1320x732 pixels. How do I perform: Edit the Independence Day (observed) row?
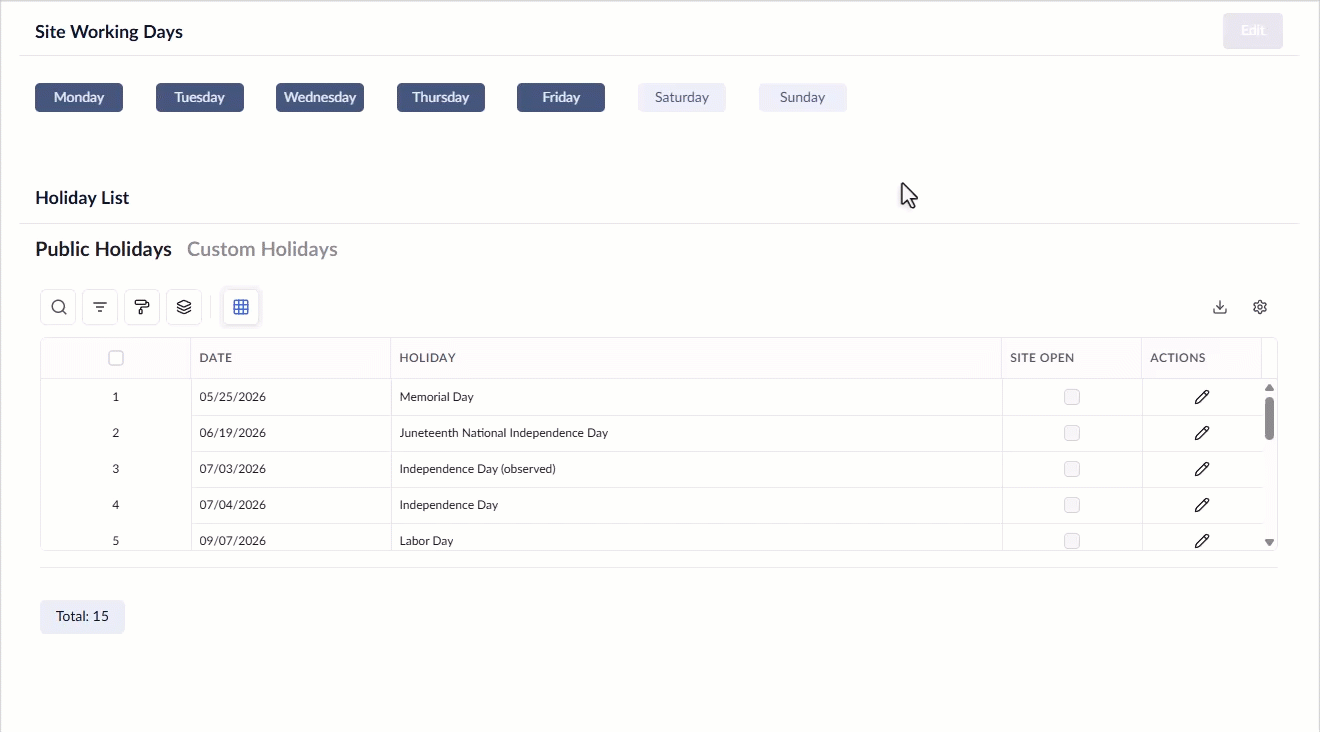(1202, 469)
